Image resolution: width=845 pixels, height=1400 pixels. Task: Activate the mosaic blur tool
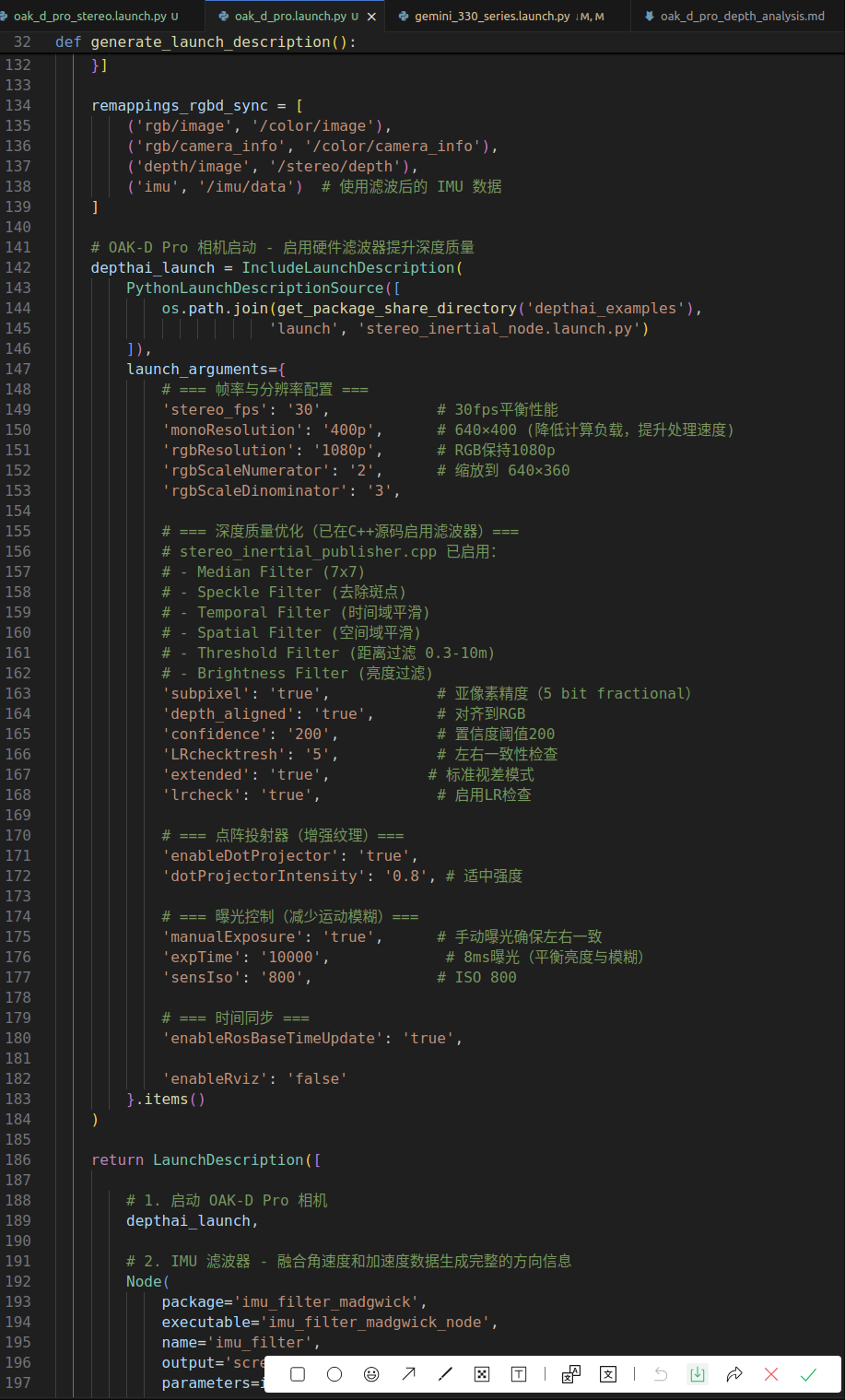pyautogui.click(x=482, y=1374)
